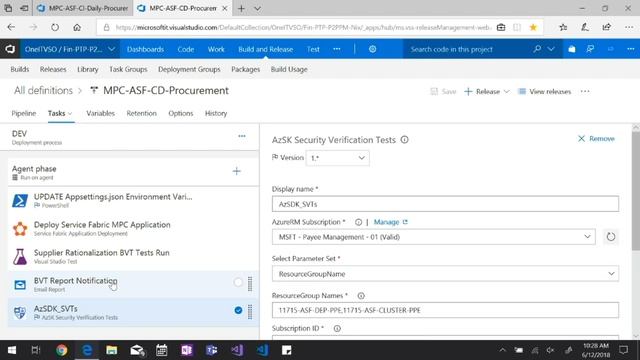Switch to the History tab
Viewport: 640px width, 360px height.
click(x=216, y=113)
